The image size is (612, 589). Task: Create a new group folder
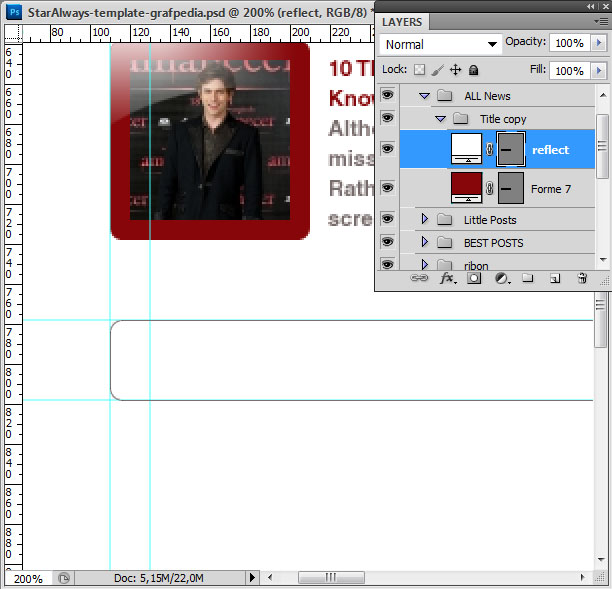(x=528, y=278)
